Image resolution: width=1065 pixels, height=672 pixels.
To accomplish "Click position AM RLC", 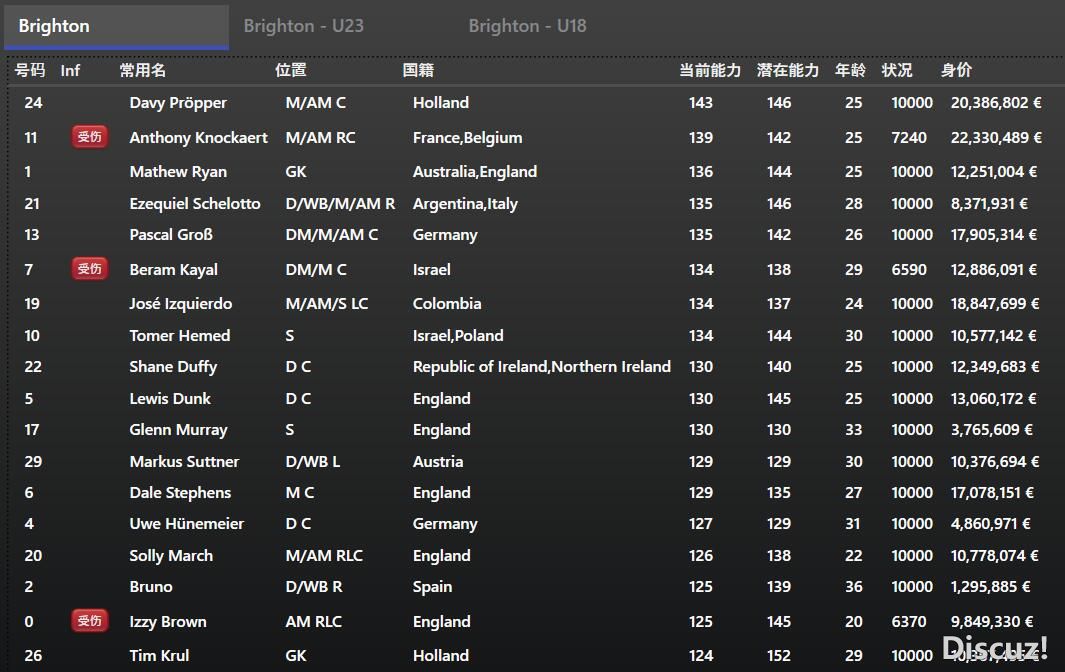I will pyautogui.click(x=314, y=621).
